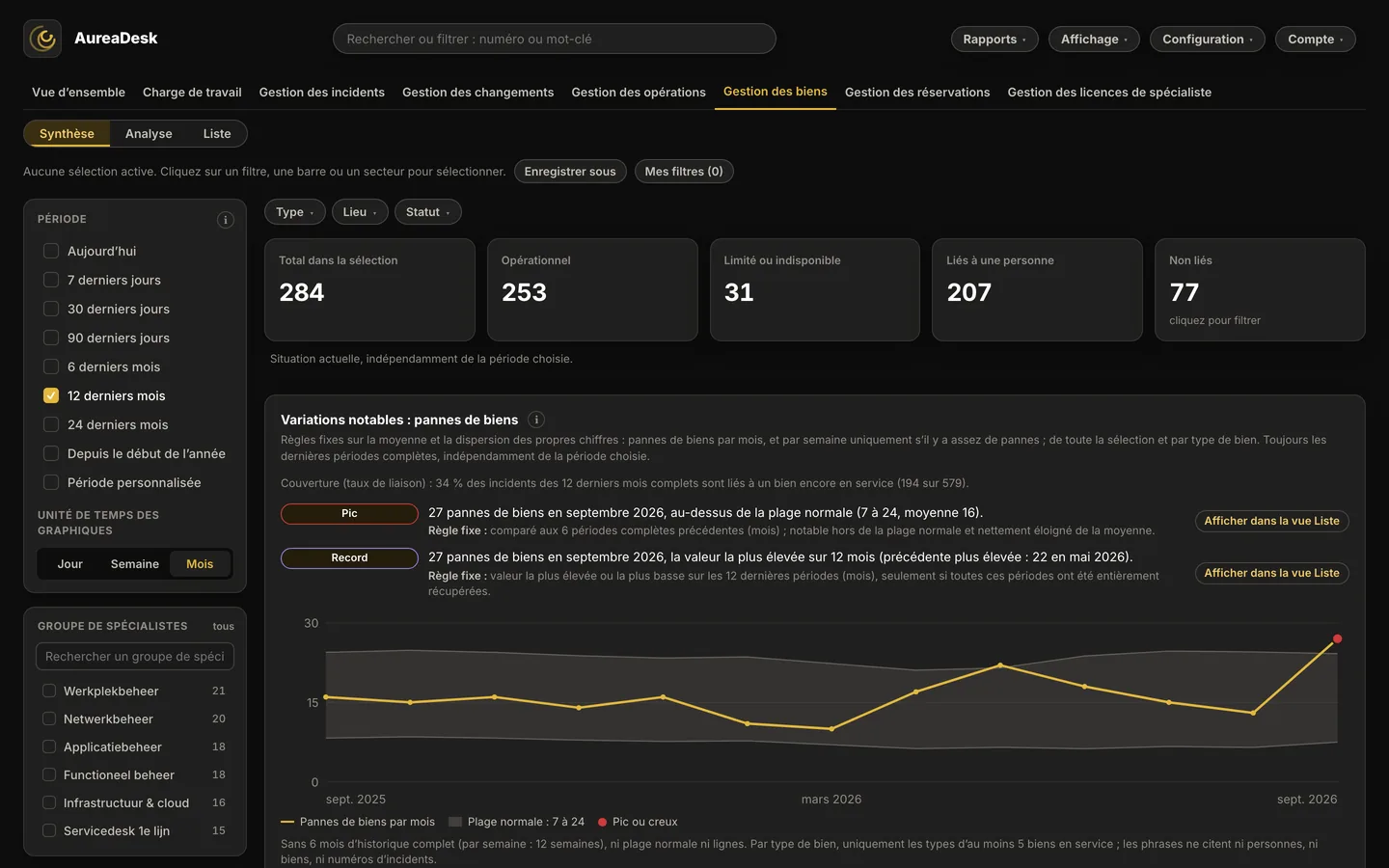This screenshot has width=1389, height=868.
Task: Open Gestion des réservations tab
Action: point(917,93)
